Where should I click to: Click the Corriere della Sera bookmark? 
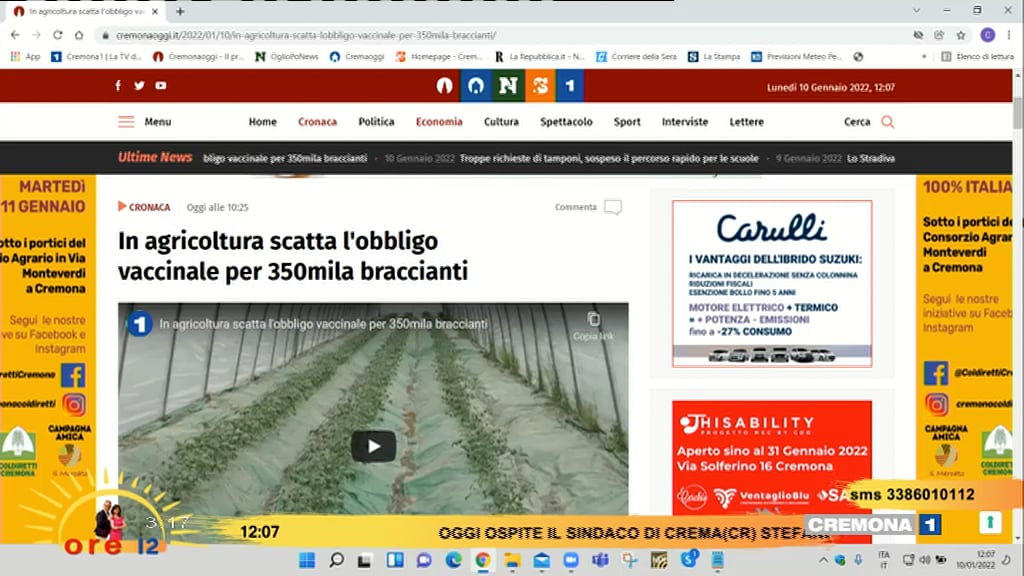tap(636, 57)
